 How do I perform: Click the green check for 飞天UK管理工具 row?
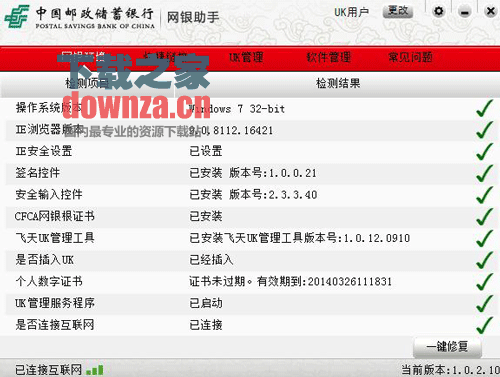click(x=485, y=238)
